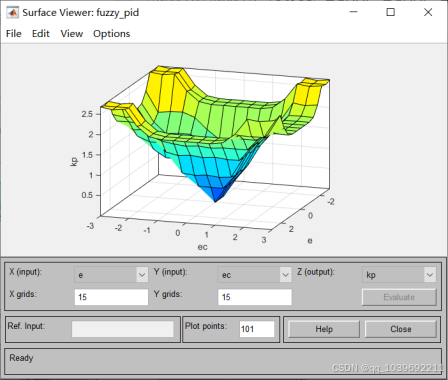Click the X grids input field

[111, 297]
